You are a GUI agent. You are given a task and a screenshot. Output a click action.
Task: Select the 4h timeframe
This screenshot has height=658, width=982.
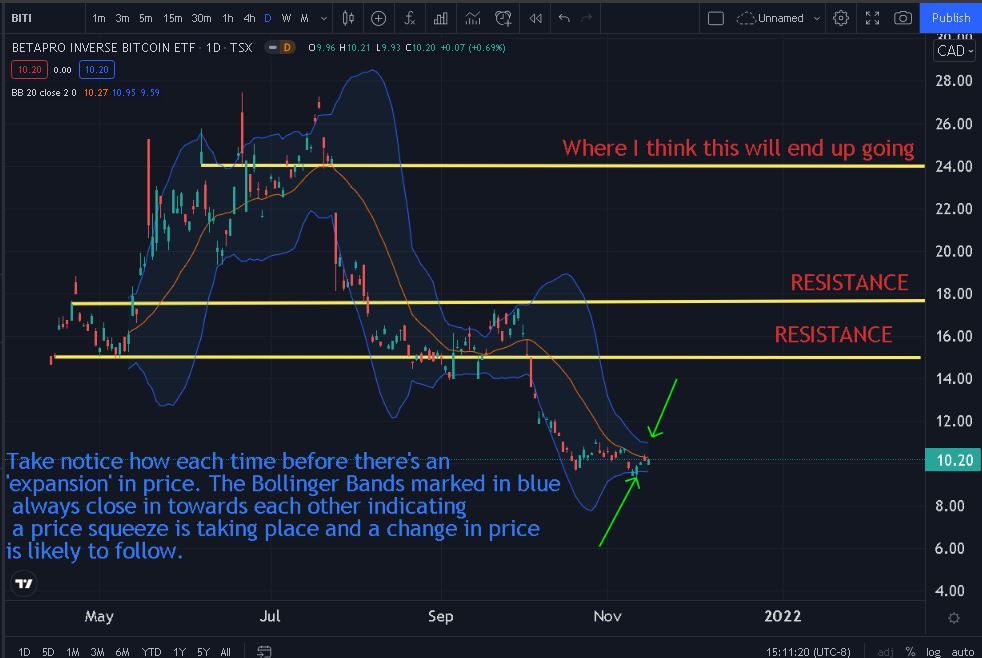point(249,18)
